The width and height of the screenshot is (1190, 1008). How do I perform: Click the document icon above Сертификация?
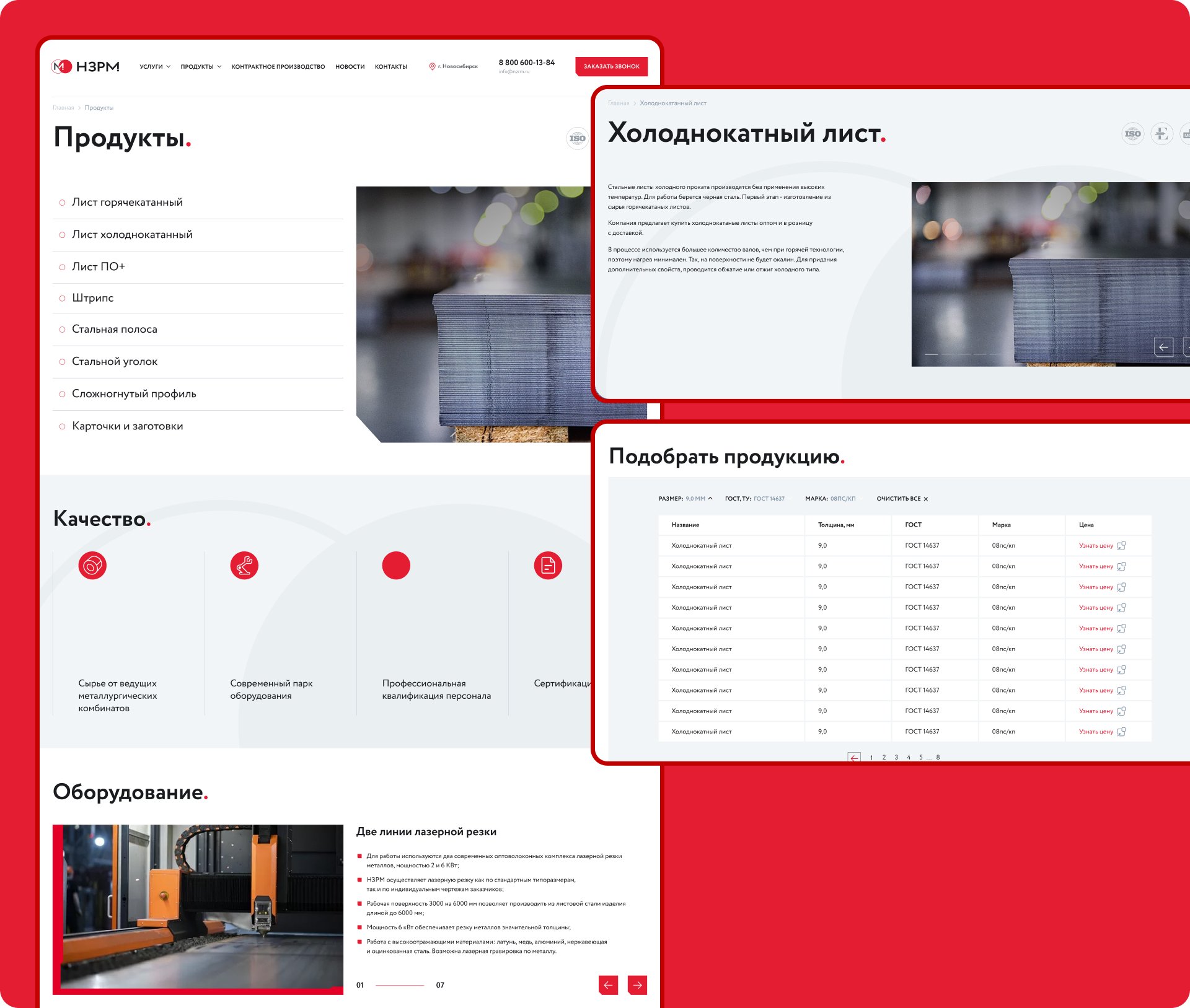(x=548, y=565)
